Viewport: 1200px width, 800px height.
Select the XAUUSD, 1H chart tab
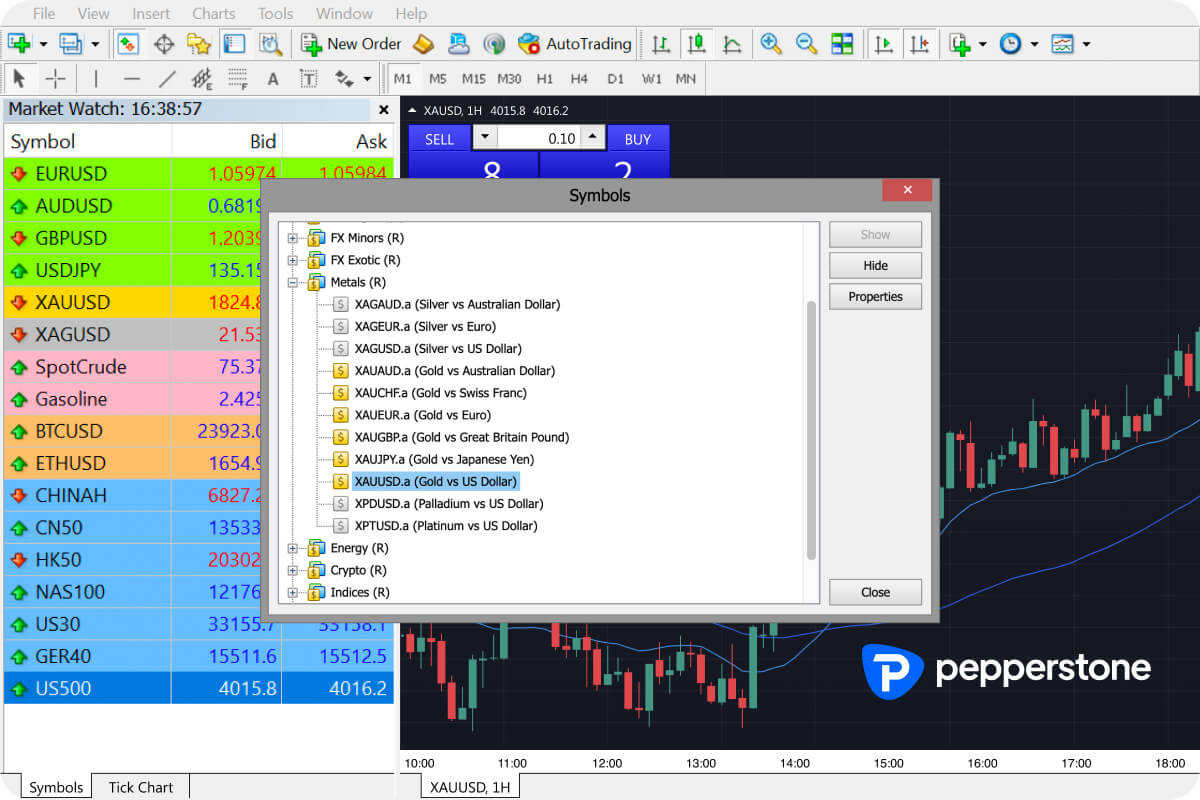point(470,787)
